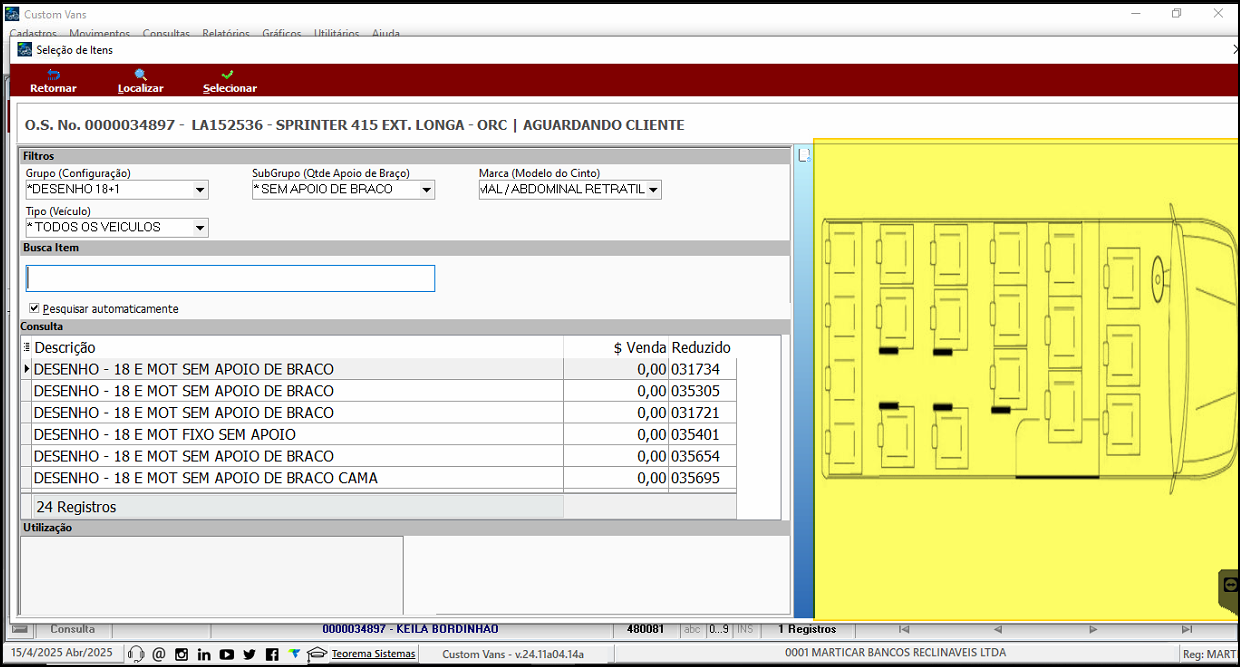
Task: Select the row with code 035305
Action: pos(378,391)
